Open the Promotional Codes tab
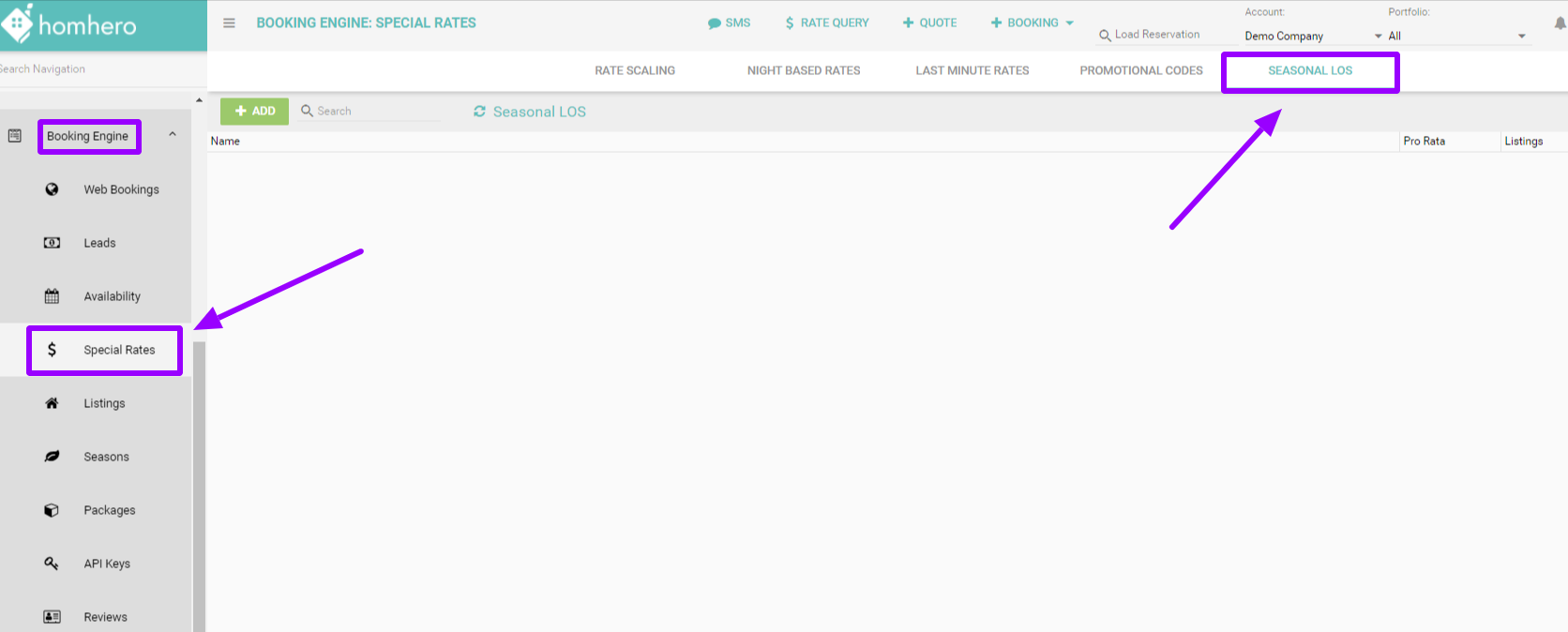Image resolution: width=1568 pixels, height=632 pixels. (x=1140, y=70)
